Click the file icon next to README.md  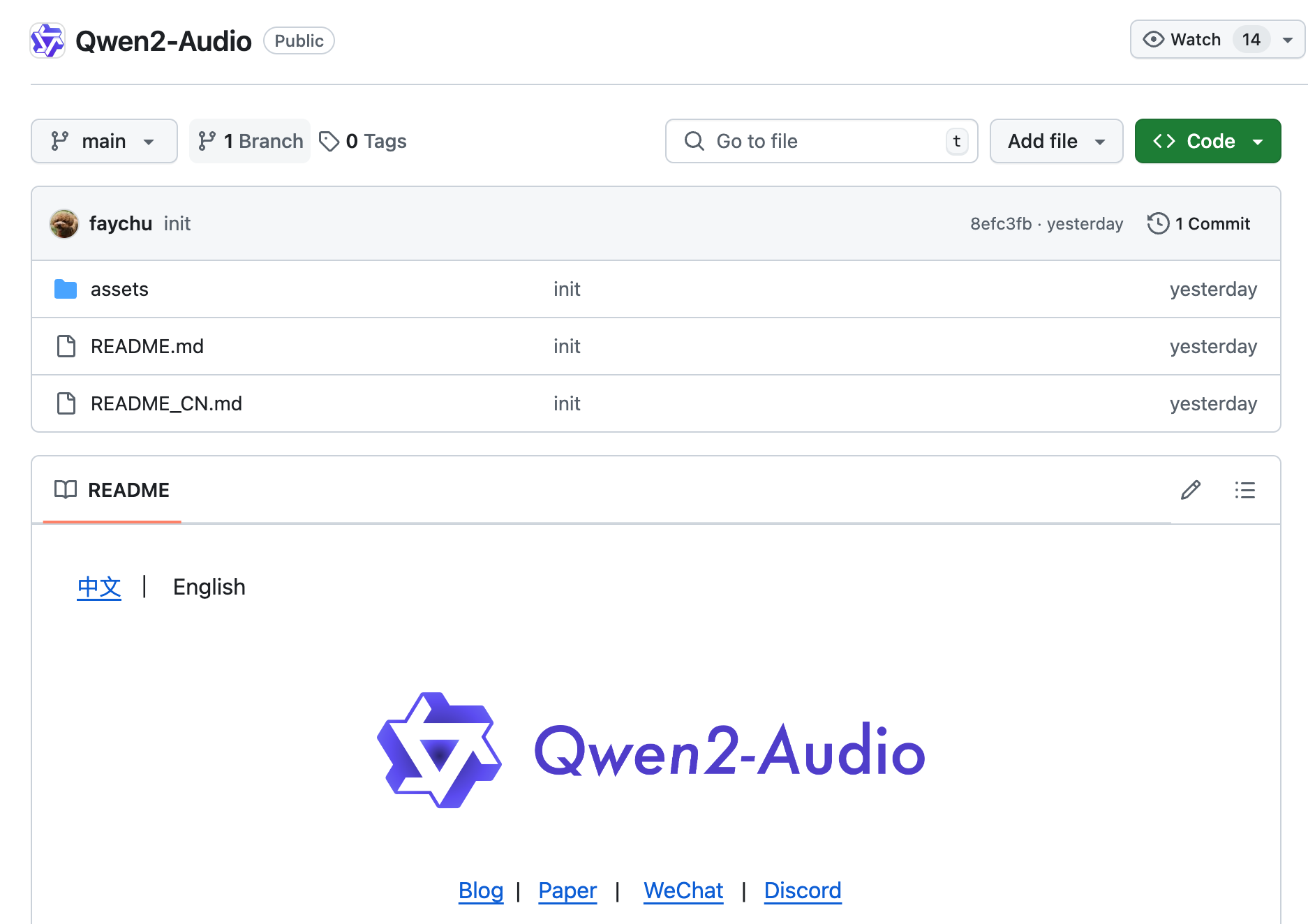pyautogui.click(x=66, y=346)
